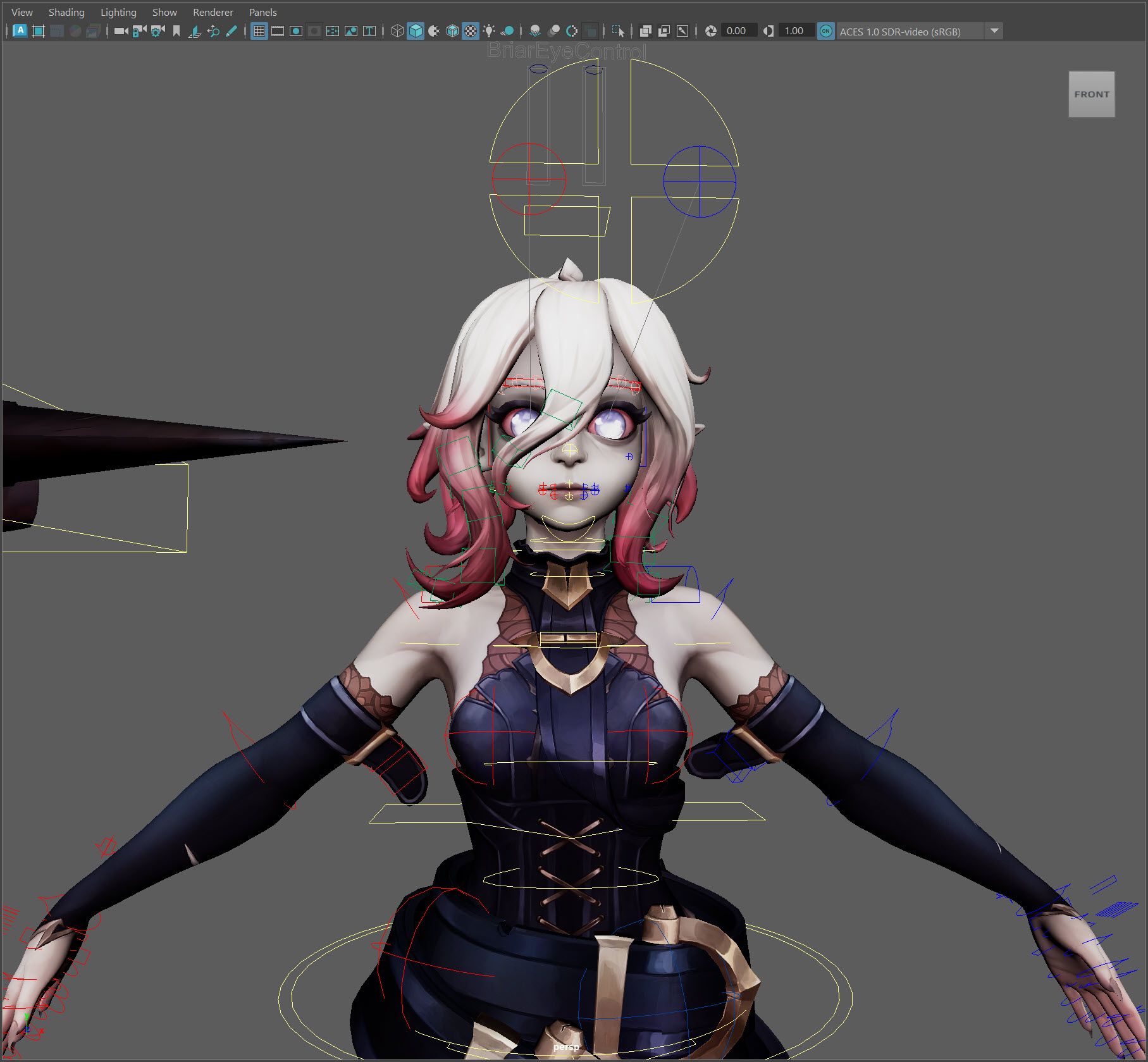Toggle the Textured display checker icon

tap(471, 31)
